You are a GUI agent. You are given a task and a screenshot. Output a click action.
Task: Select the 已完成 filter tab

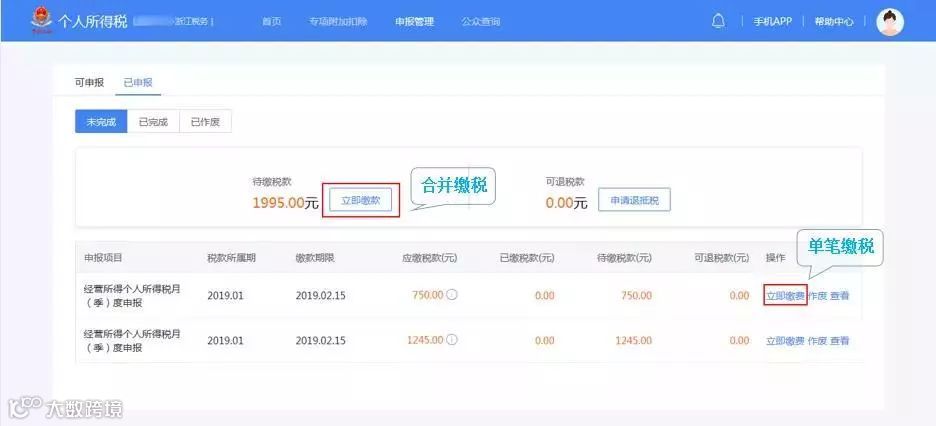[153, 122]
